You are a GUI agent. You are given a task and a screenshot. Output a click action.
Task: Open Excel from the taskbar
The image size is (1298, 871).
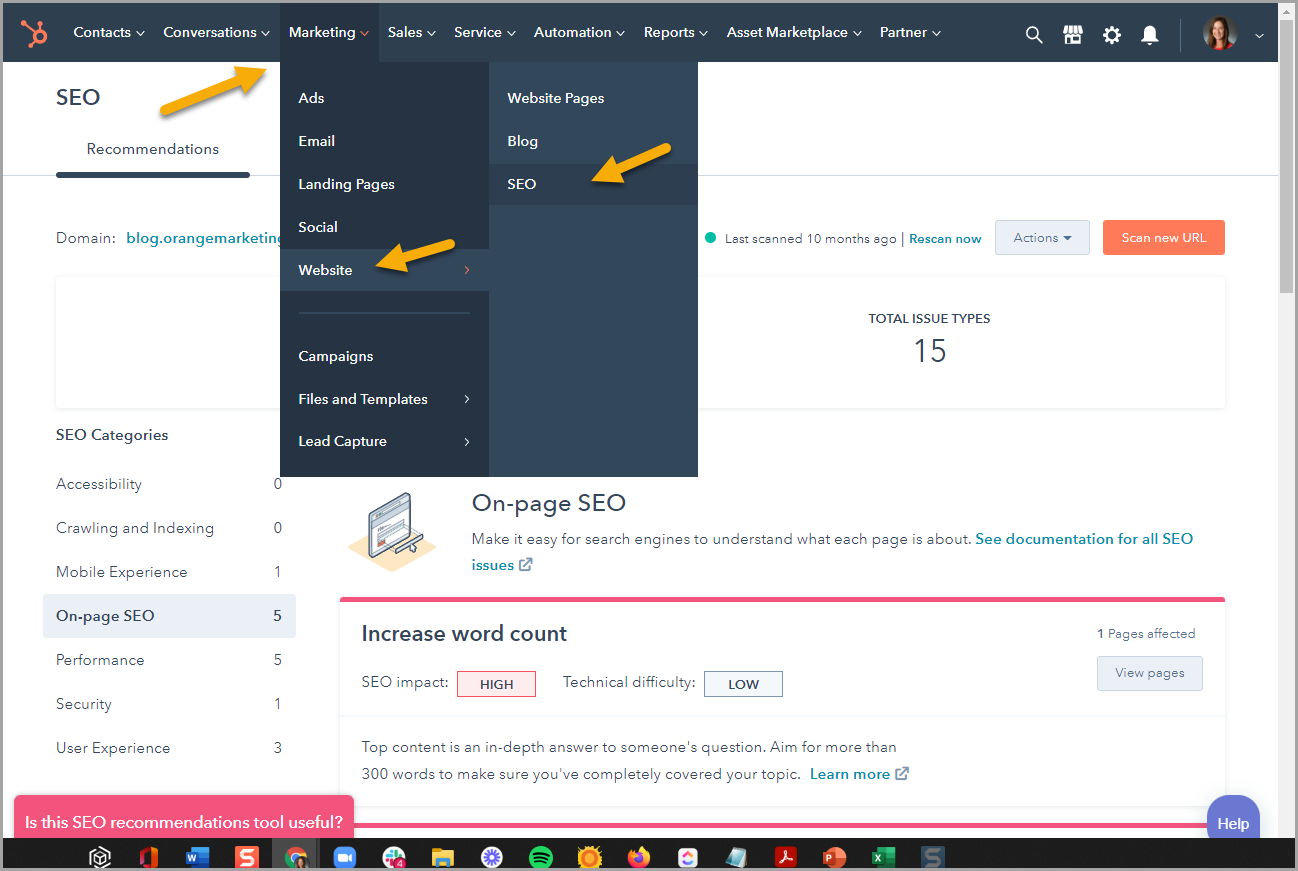[x=884, y=857]
